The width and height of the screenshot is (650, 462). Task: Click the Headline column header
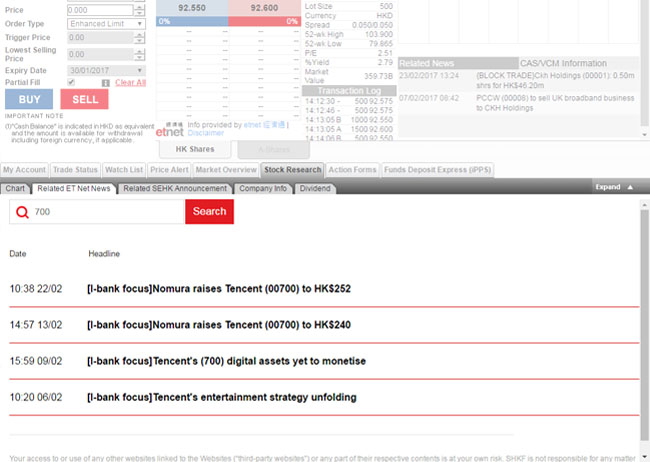coord(104,254)
